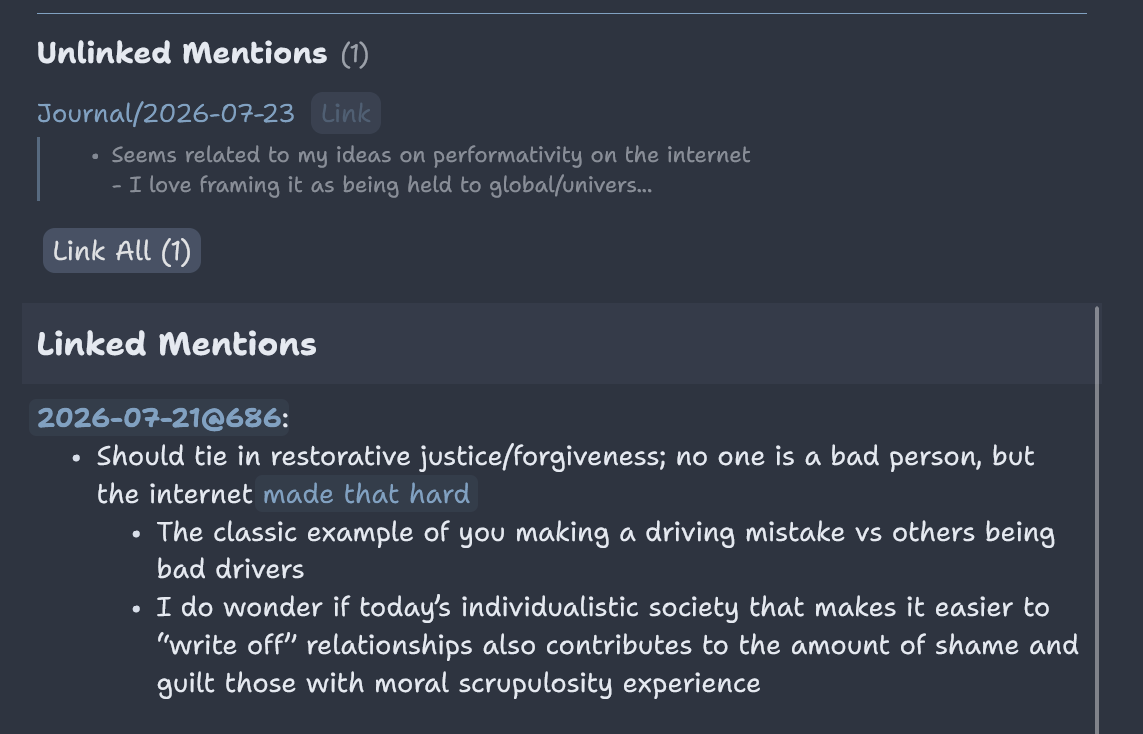The width and height of the screenshot is (1143, 734).
Task: Click the words "the internet" before the link
Action: tap(174, 494)
